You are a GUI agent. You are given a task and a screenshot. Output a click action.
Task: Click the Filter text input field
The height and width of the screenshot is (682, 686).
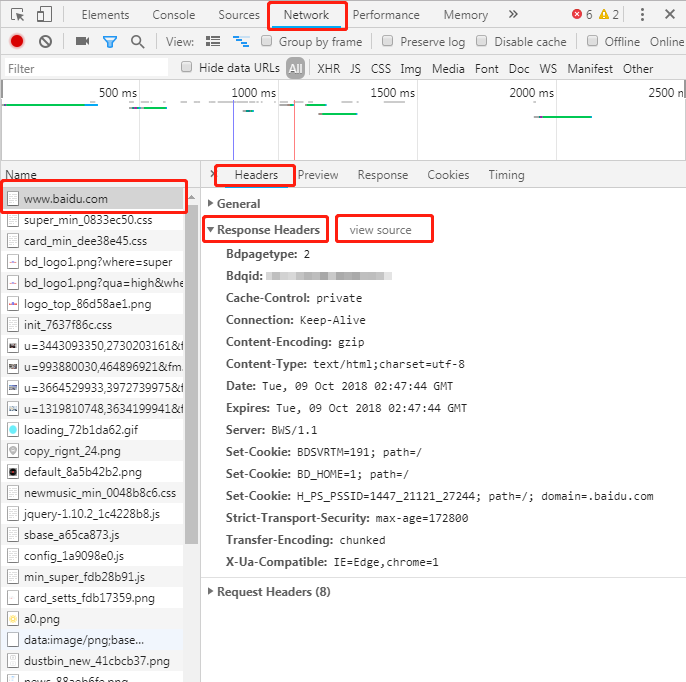(x=85, y=69)
